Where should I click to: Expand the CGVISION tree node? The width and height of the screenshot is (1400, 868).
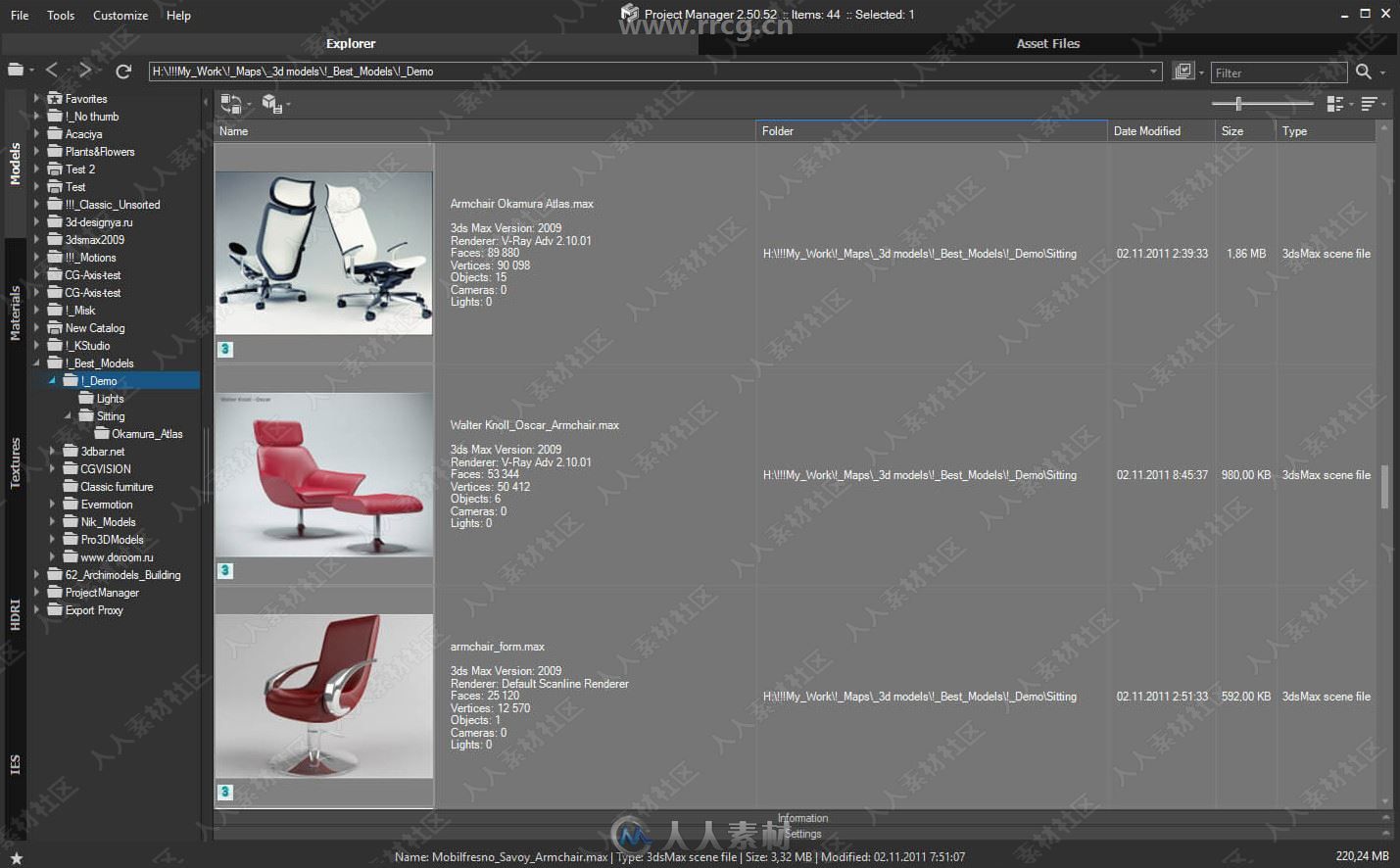pos(53,468)
